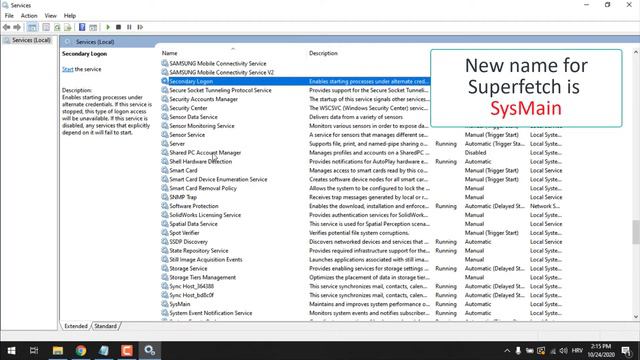
Task: Toggle the Show/Hide Action Pane toolbar icon
Action: point(93,27)
